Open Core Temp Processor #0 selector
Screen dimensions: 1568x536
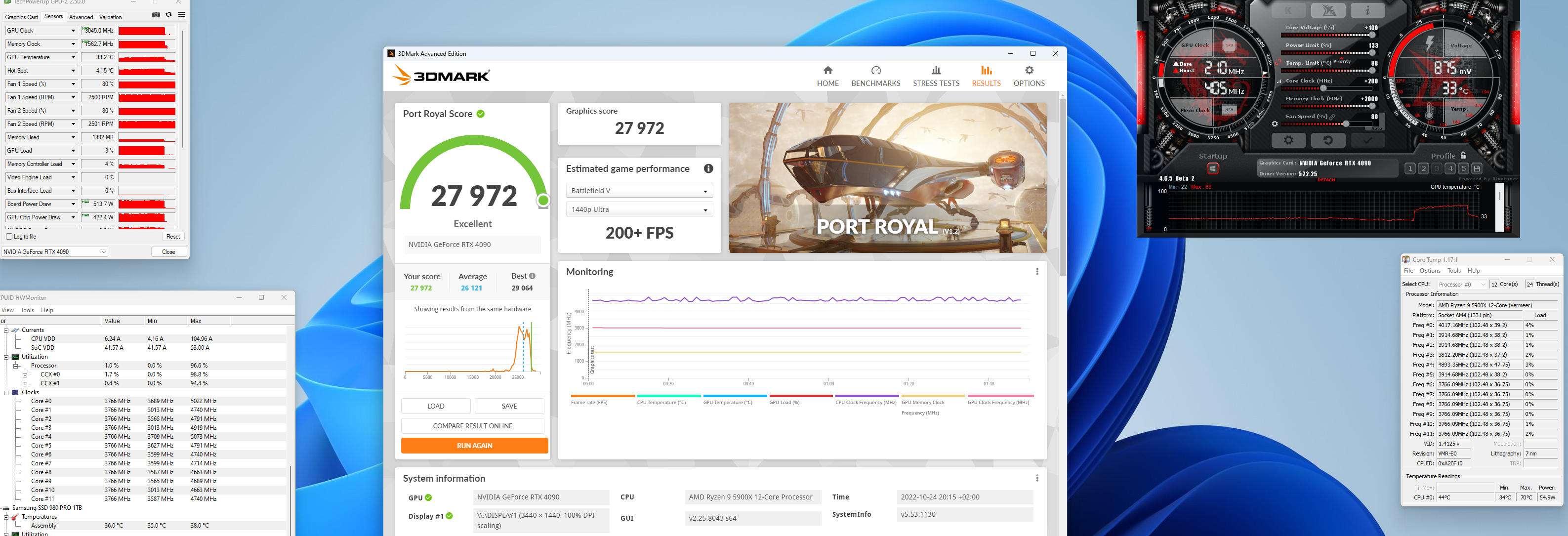point(1462,284)
